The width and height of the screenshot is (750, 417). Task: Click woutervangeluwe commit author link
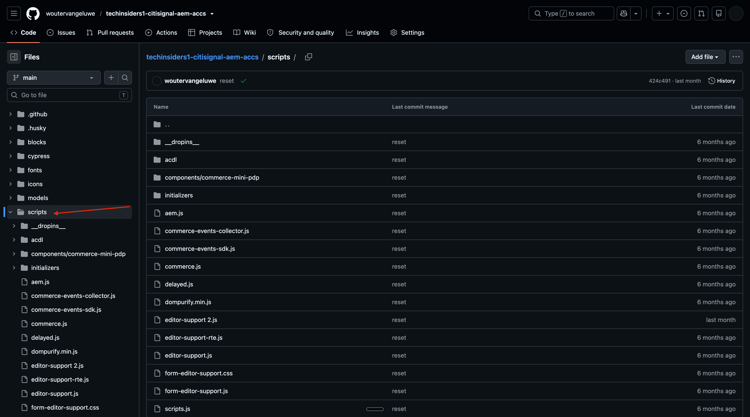tap(190, 81)
